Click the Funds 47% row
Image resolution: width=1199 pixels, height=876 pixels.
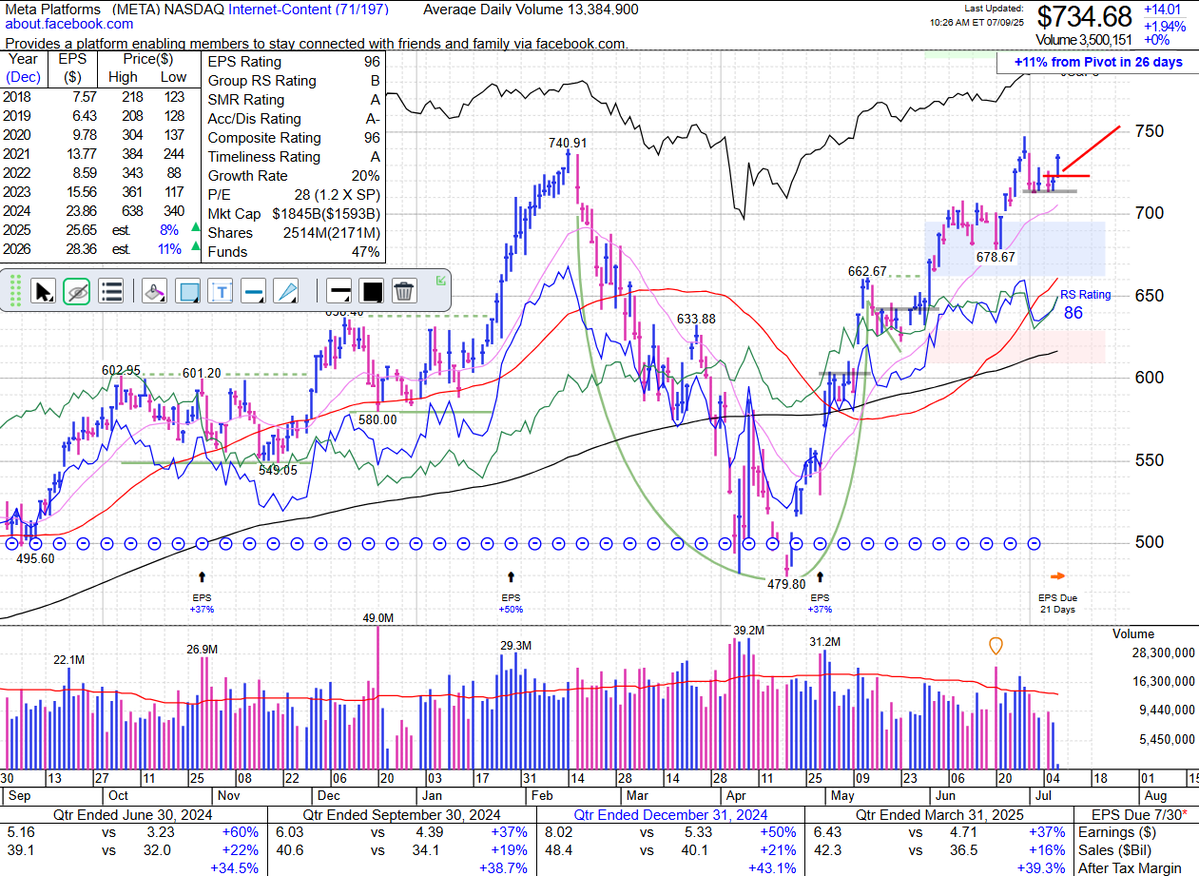(294, 251)
